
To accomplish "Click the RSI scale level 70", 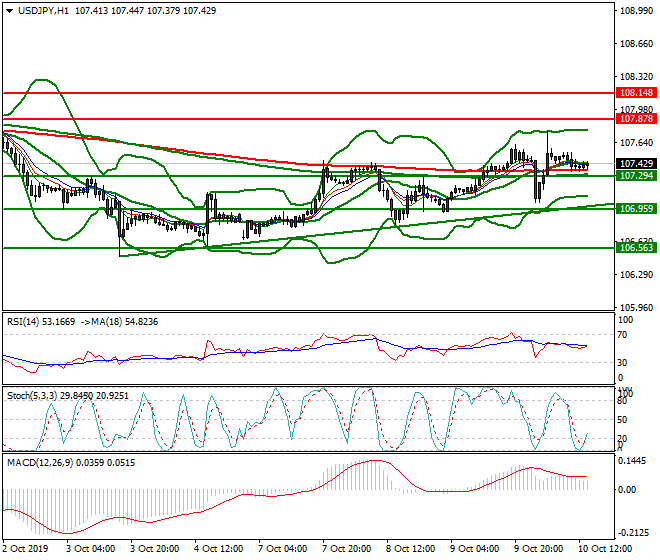I will coord(622,335).
